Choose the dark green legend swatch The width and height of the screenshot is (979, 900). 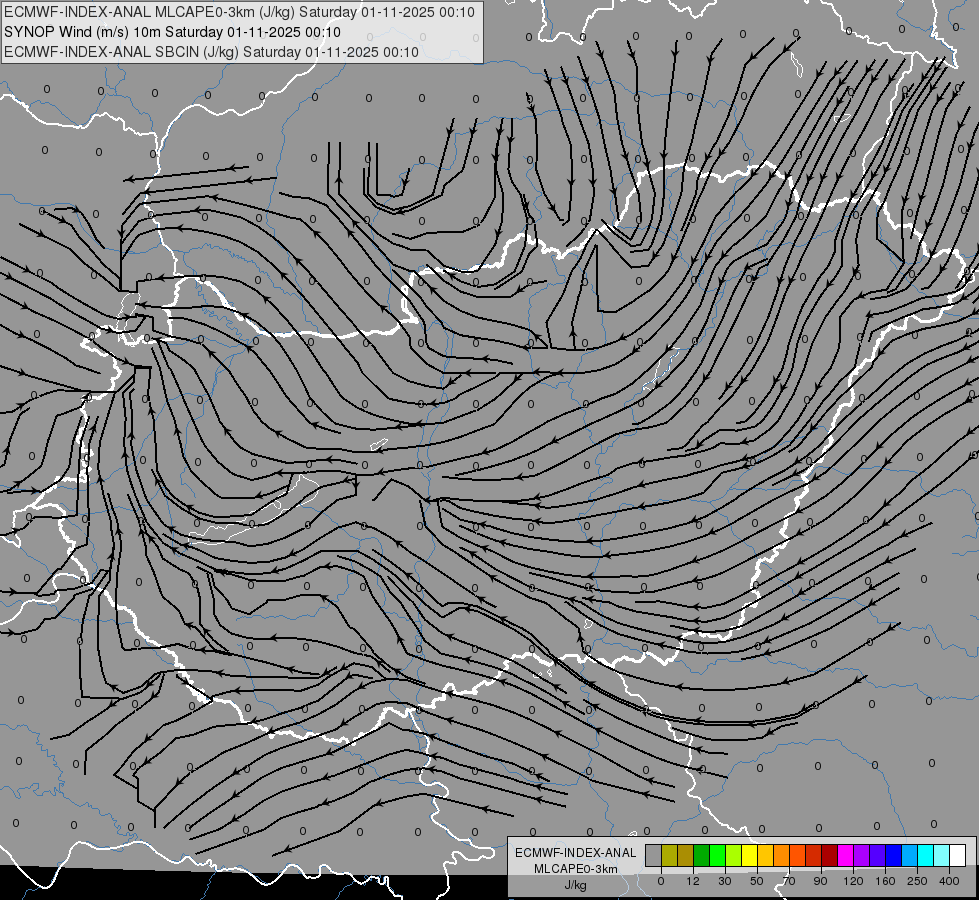[702, 855]
